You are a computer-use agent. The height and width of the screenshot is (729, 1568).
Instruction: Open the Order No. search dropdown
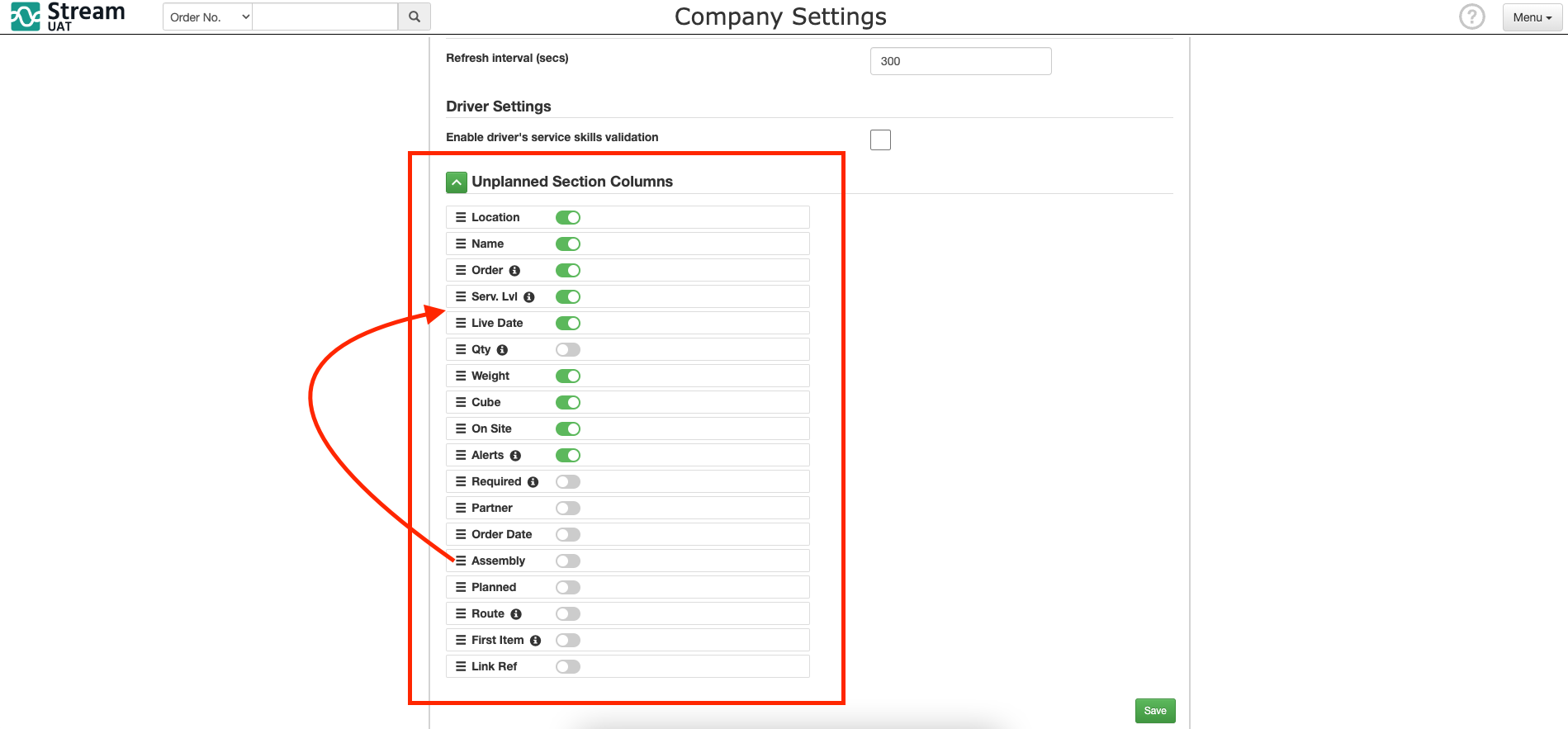tap(206, 17)
